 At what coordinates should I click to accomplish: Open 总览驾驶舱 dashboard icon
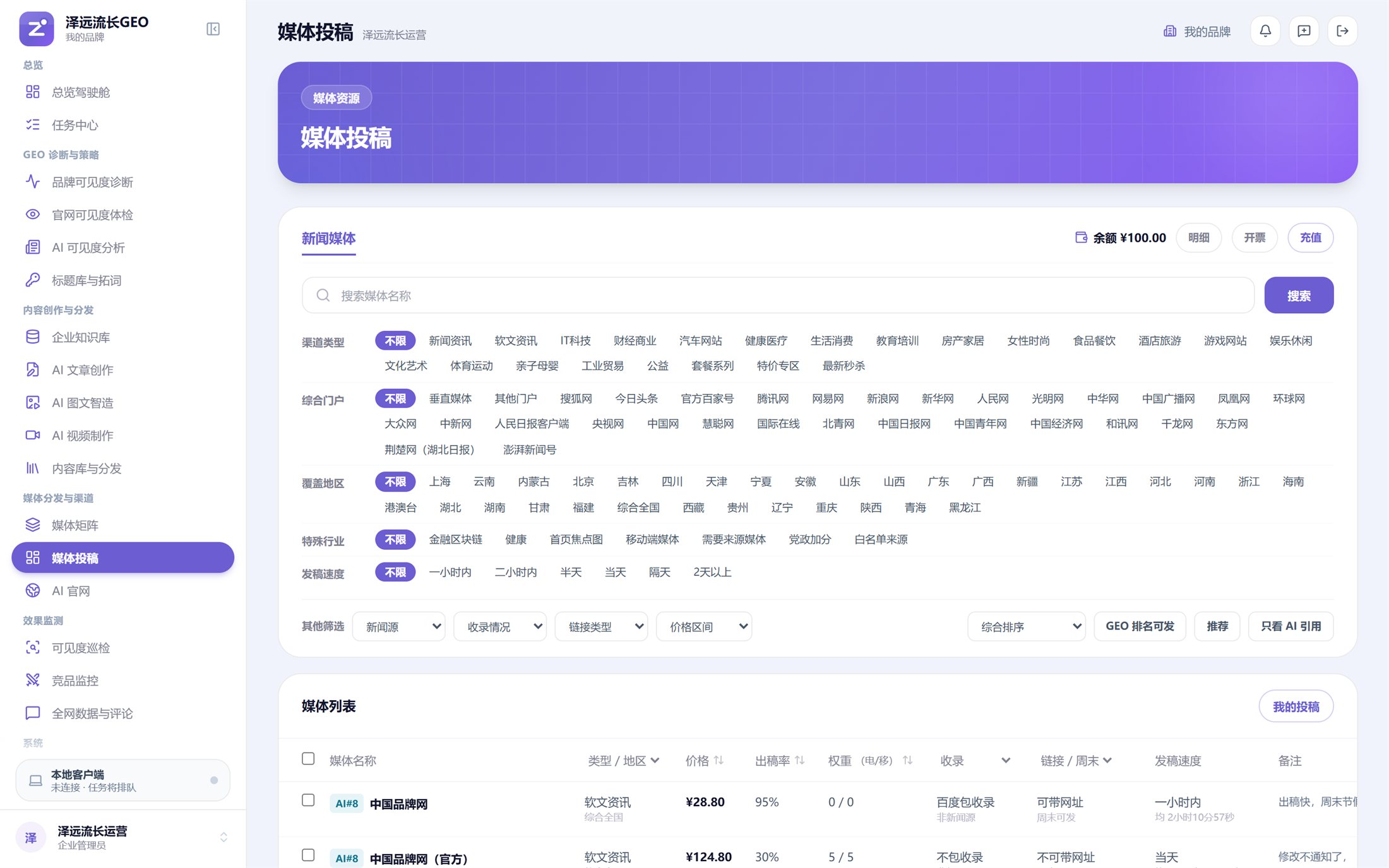(x=33, y=92)
